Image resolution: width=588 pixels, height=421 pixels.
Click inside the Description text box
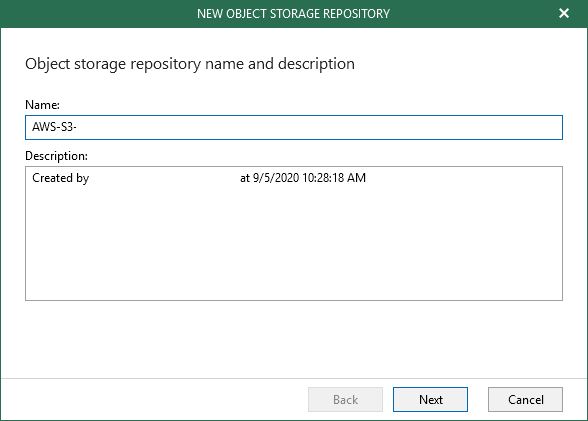[294, 233]
